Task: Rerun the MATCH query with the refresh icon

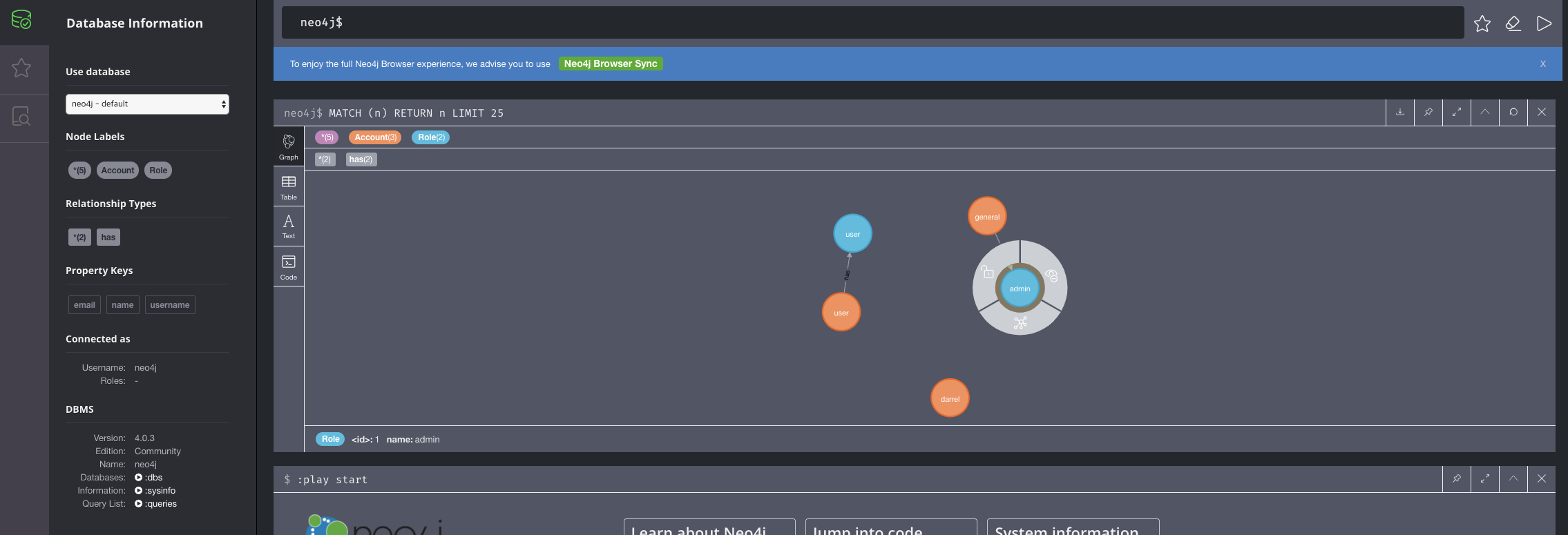Action: pos(1513,112)
